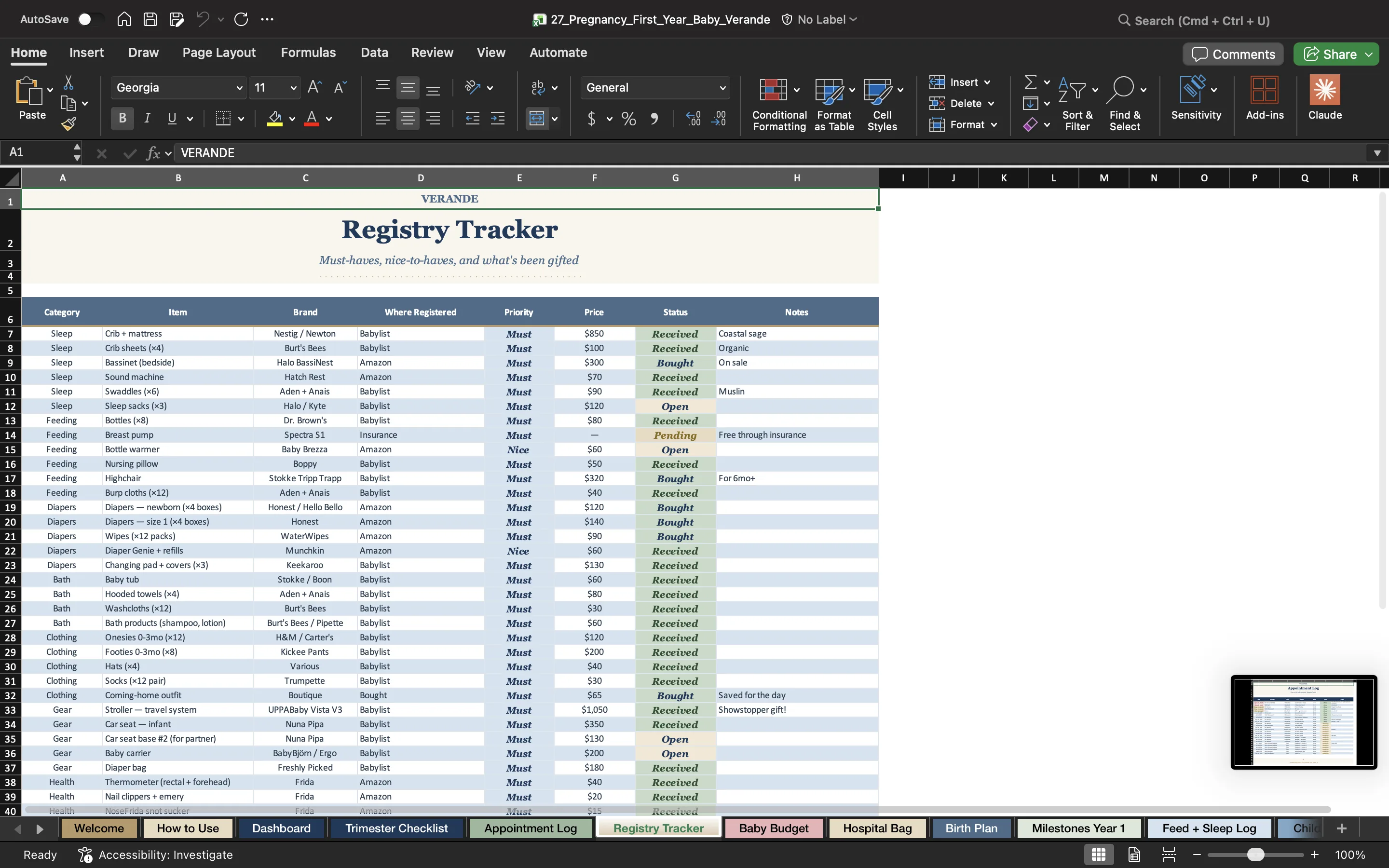1389x868 pixels.
Task: Click the Home icon in title bar
Action: [x=124, y=19]
